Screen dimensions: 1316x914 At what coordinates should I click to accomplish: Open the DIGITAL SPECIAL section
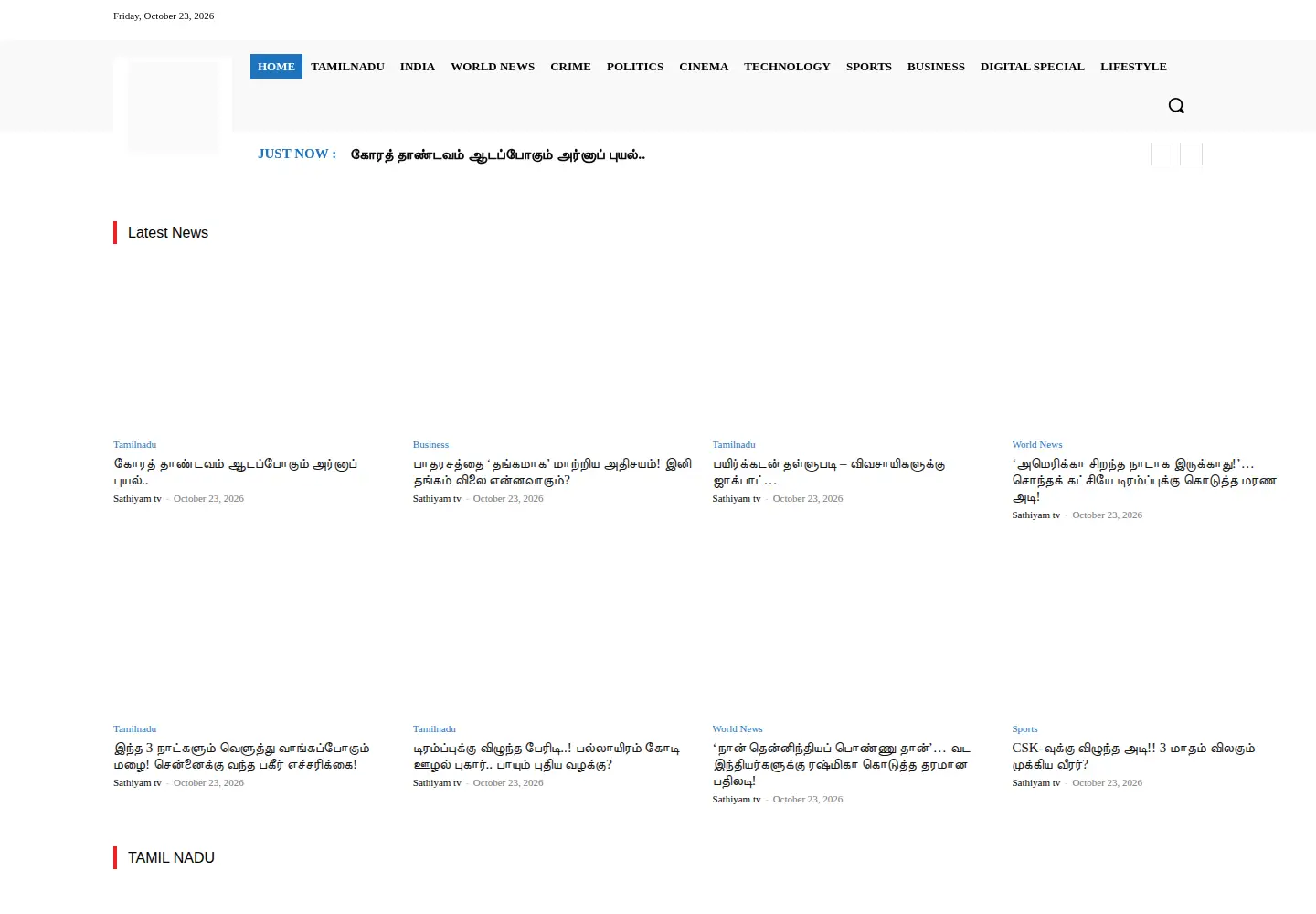coord(1033,67)
